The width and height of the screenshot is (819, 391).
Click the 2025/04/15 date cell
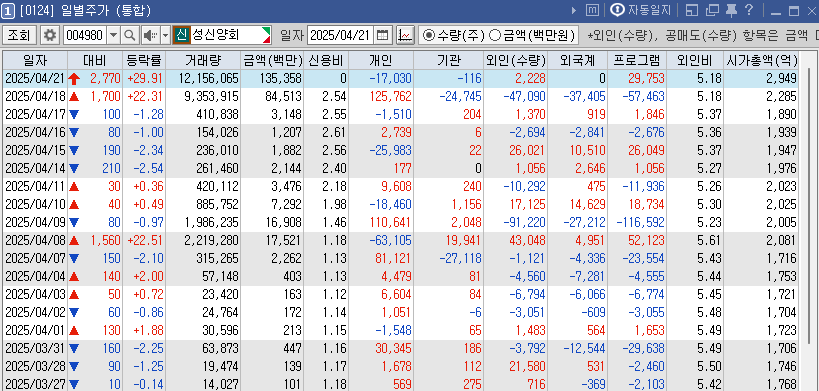coord(35,150)
